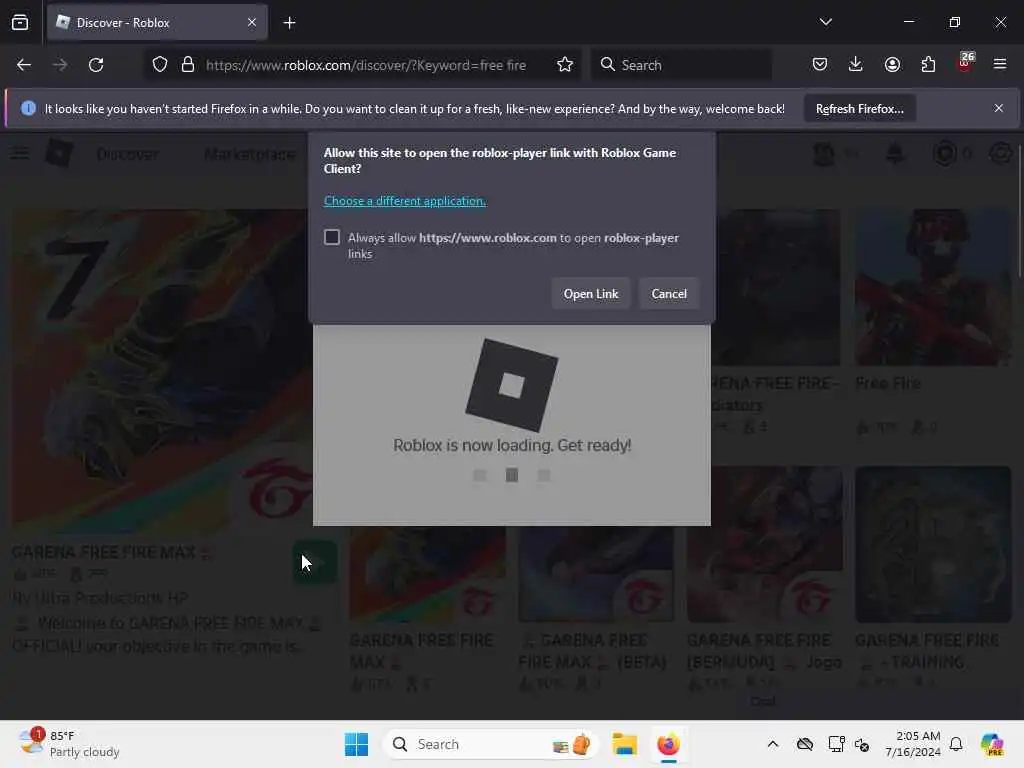Open the Extensions puzzle icon
Viewport: 1024px width, 768px height.
[928, 64]
